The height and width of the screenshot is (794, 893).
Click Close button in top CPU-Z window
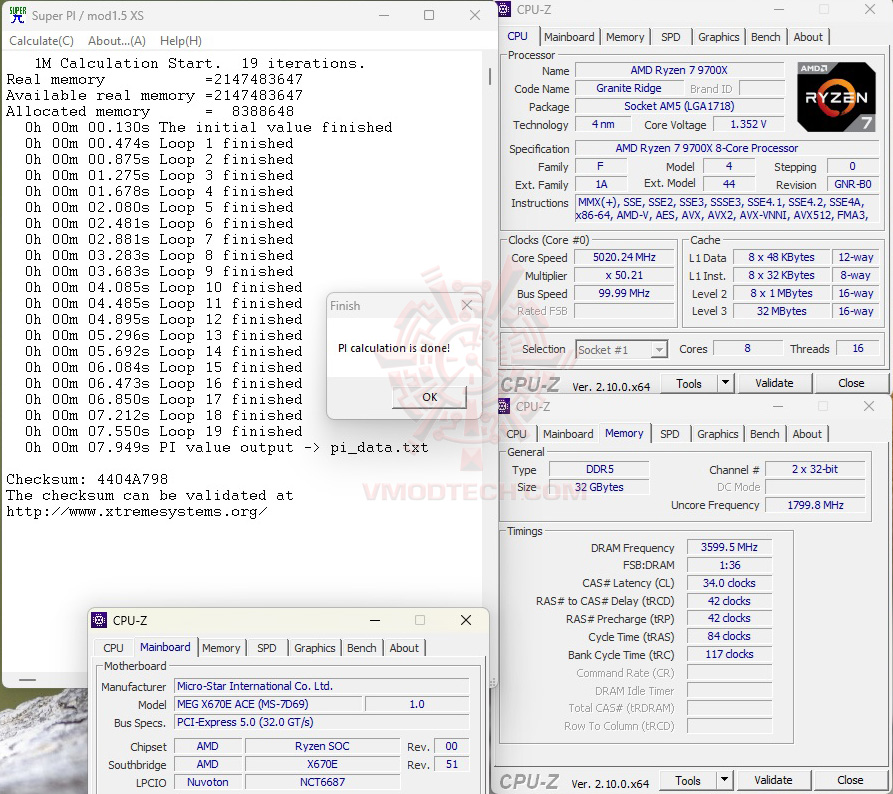(x=851, y=383)
